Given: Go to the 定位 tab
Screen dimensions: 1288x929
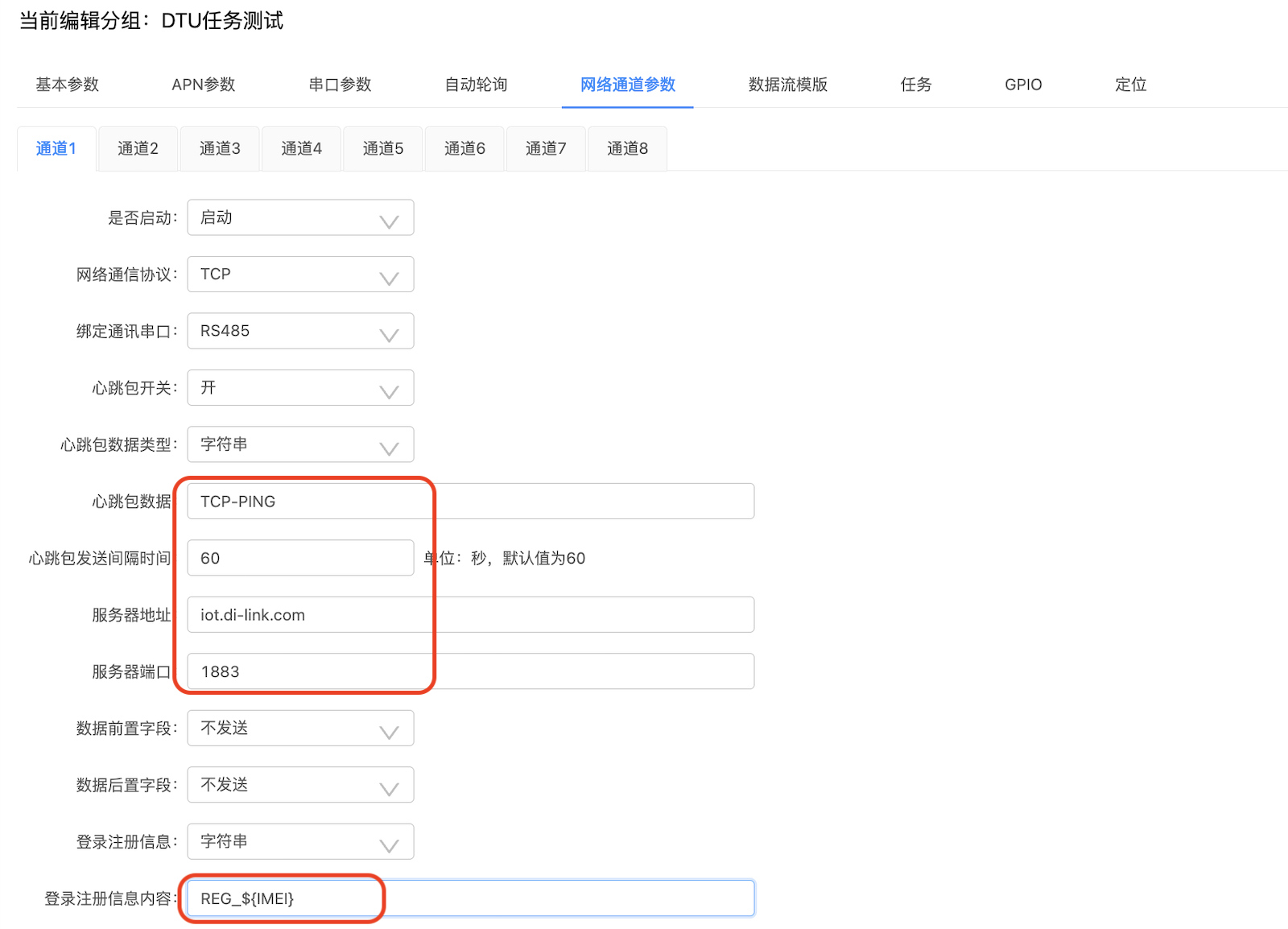Looking at the screenshot, I should (x=1131, y=85).
